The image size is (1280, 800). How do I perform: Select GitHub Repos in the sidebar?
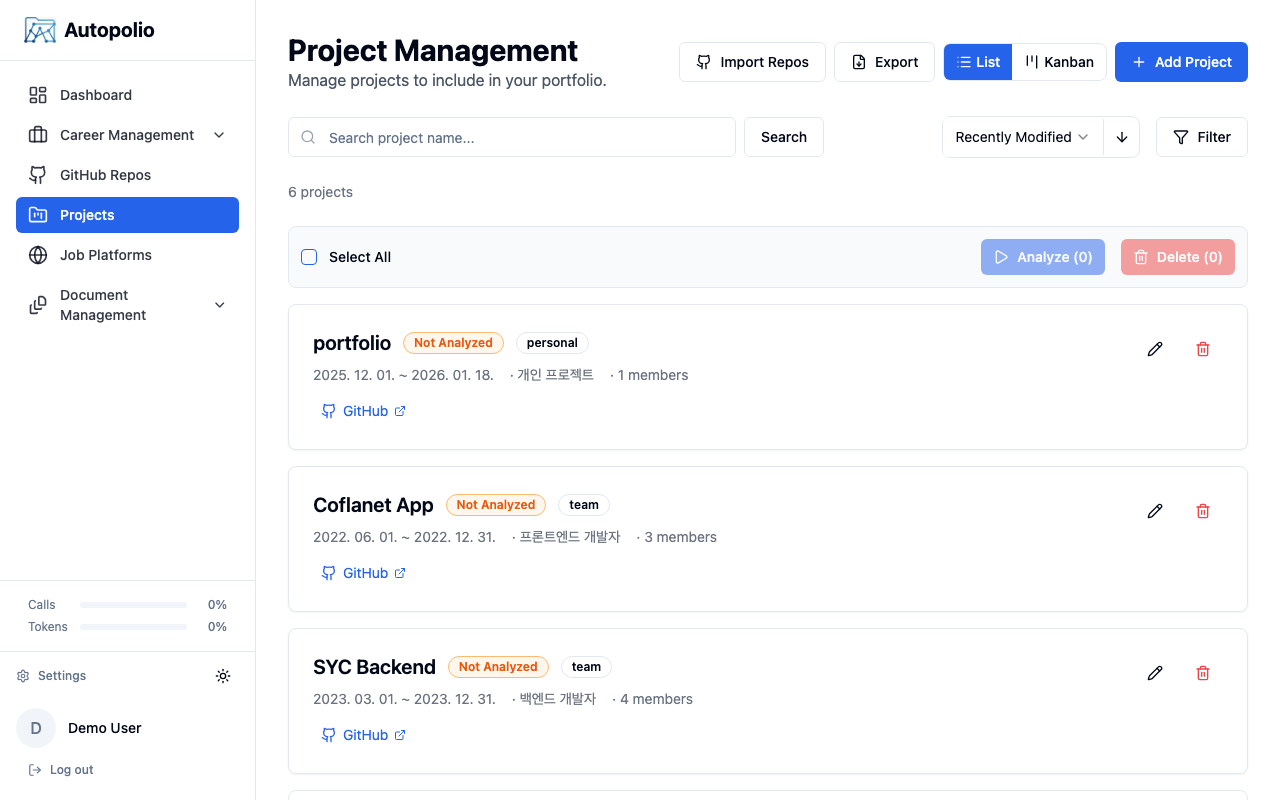(104, 174)
